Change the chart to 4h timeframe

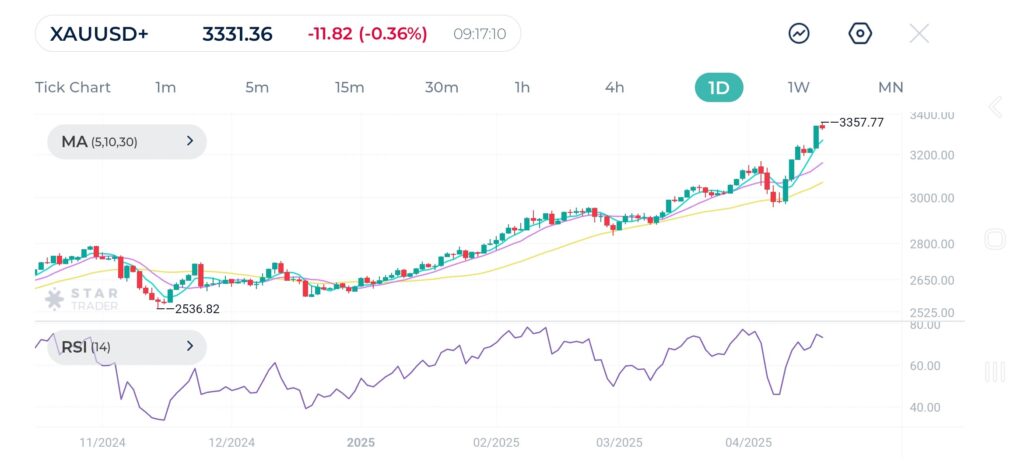tap(614, 87)
